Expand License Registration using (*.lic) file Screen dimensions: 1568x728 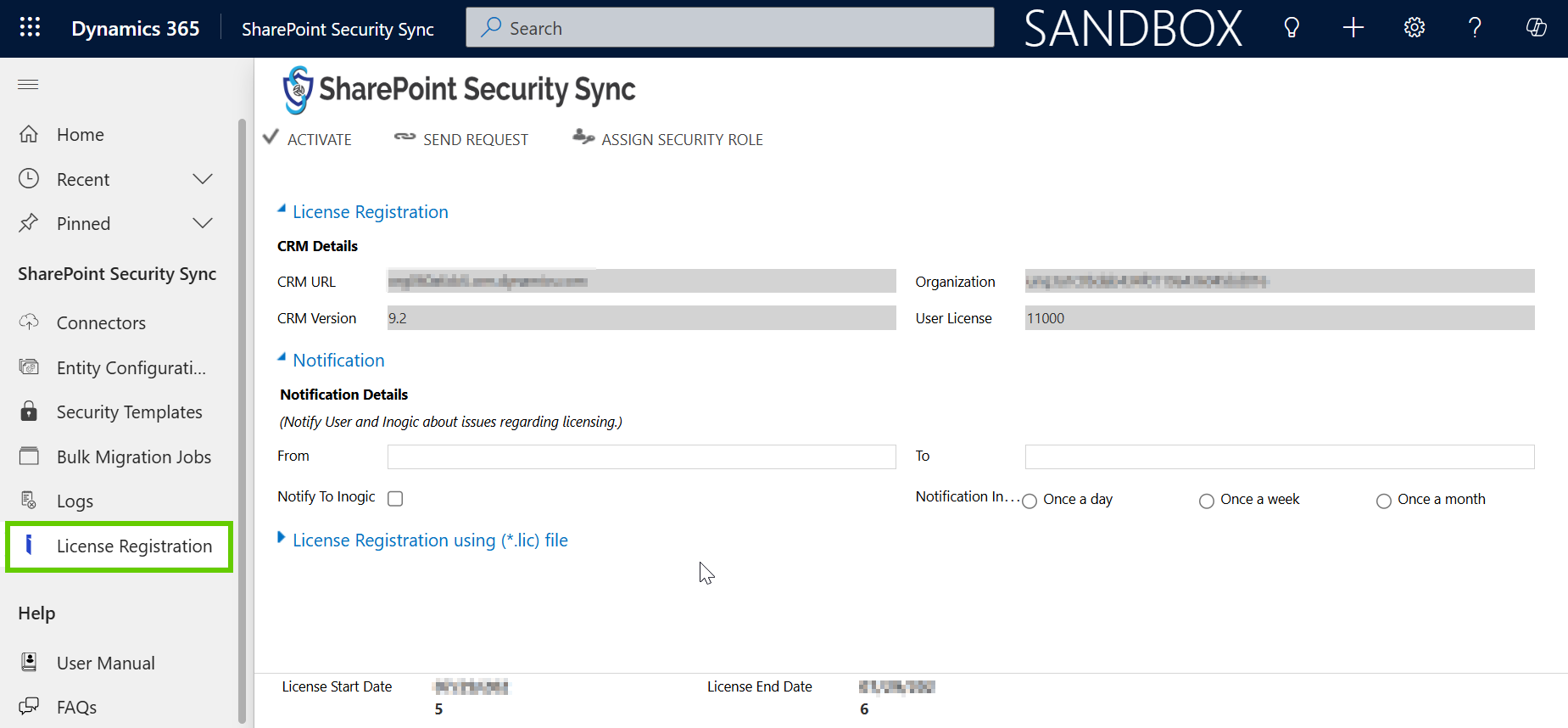point(429,540)
